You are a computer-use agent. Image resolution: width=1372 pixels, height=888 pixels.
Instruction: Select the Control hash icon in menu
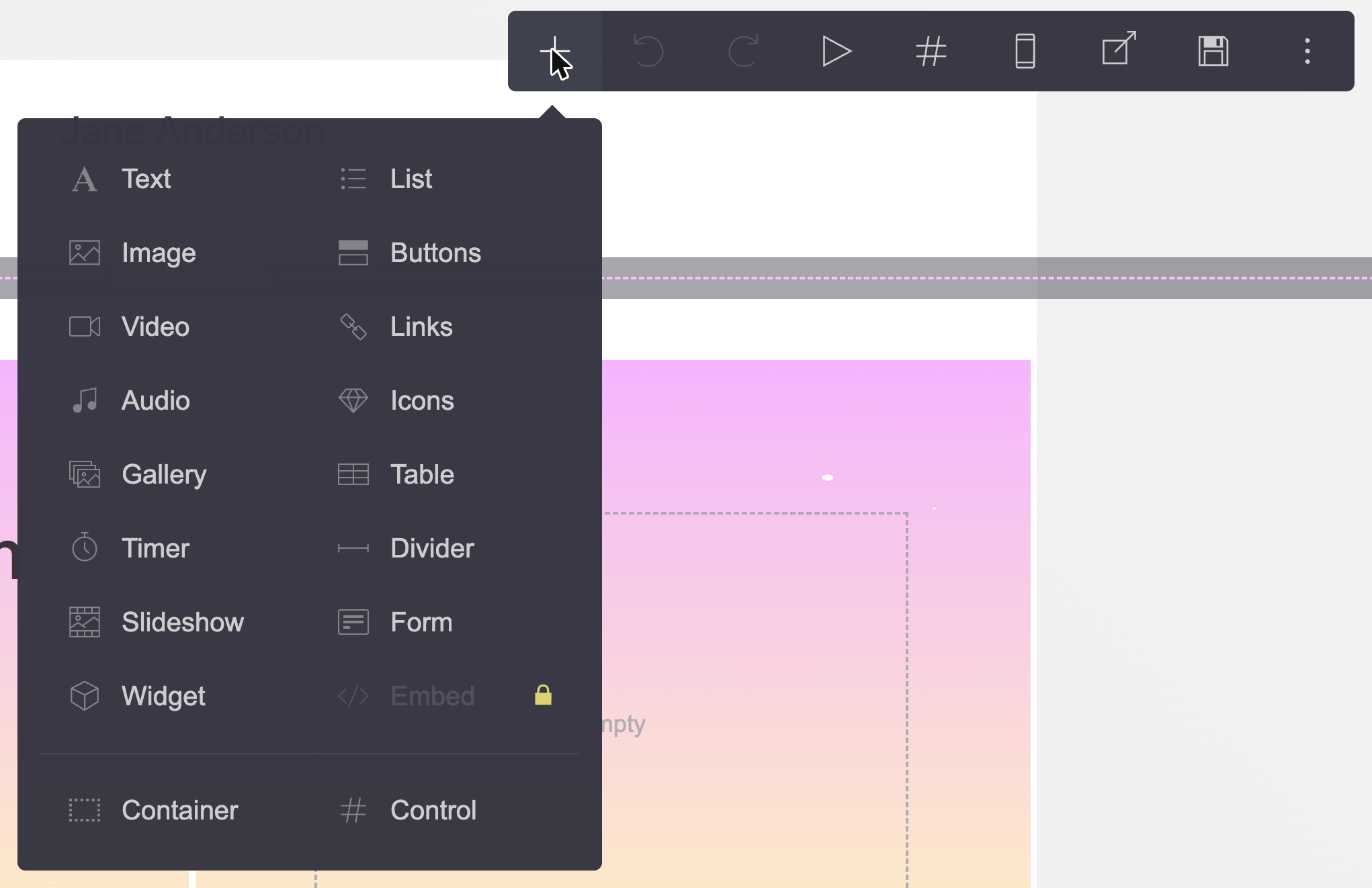[353, 810]
